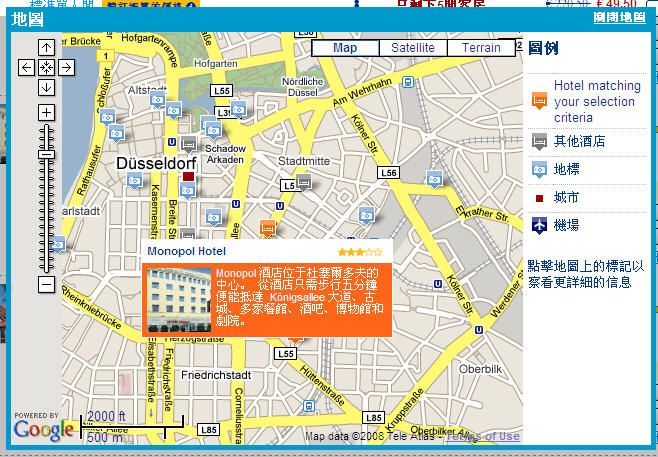Click the Oberbilk district label

(480, 369)
